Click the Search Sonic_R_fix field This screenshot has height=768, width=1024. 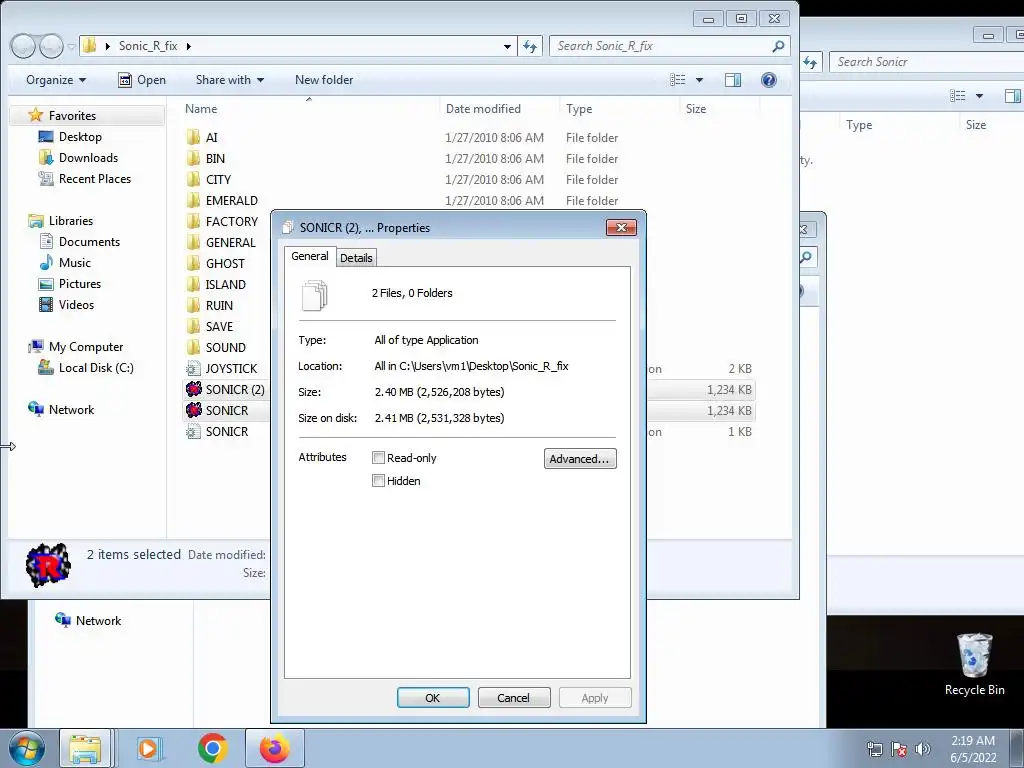point(660,46)
